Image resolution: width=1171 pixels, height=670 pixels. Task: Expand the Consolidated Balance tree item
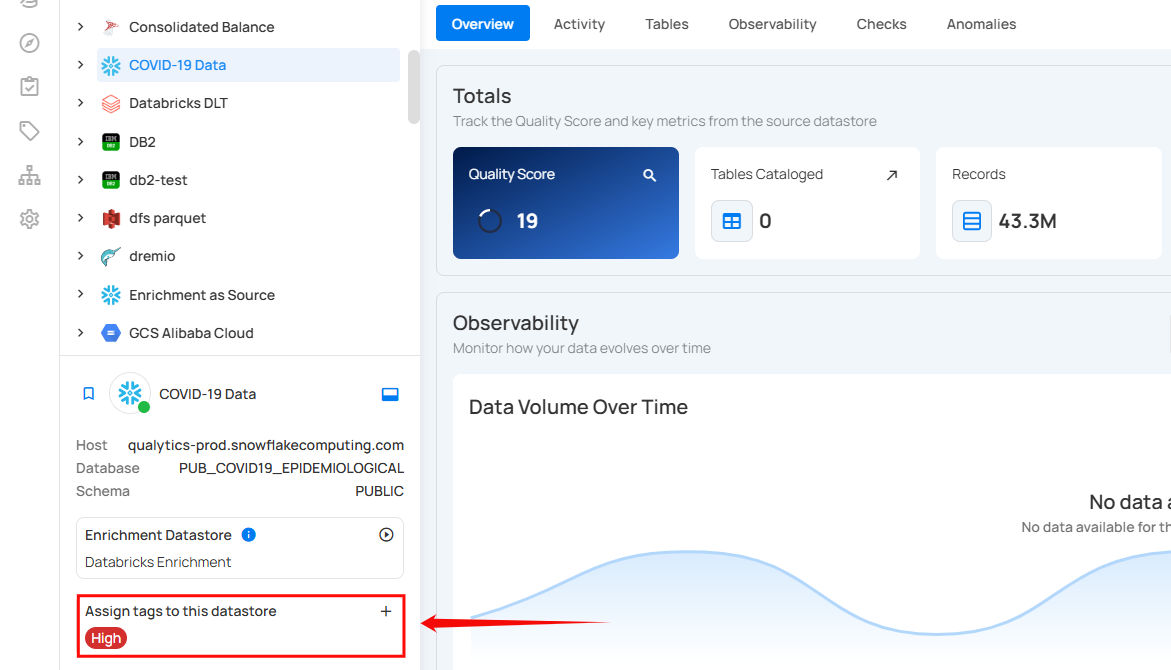tap(81, 27)
